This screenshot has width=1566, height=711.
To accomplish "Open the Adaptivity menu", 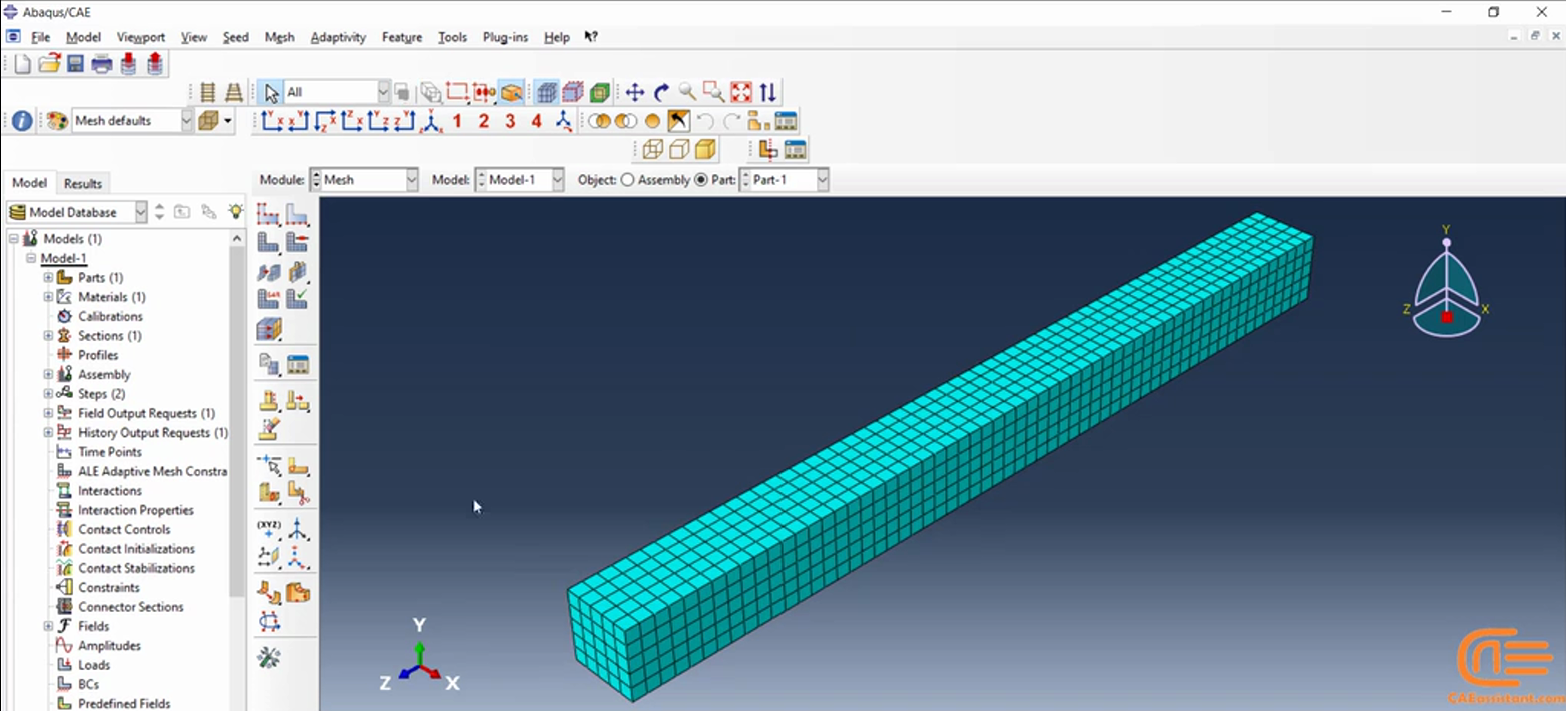I will click(338, 37).
